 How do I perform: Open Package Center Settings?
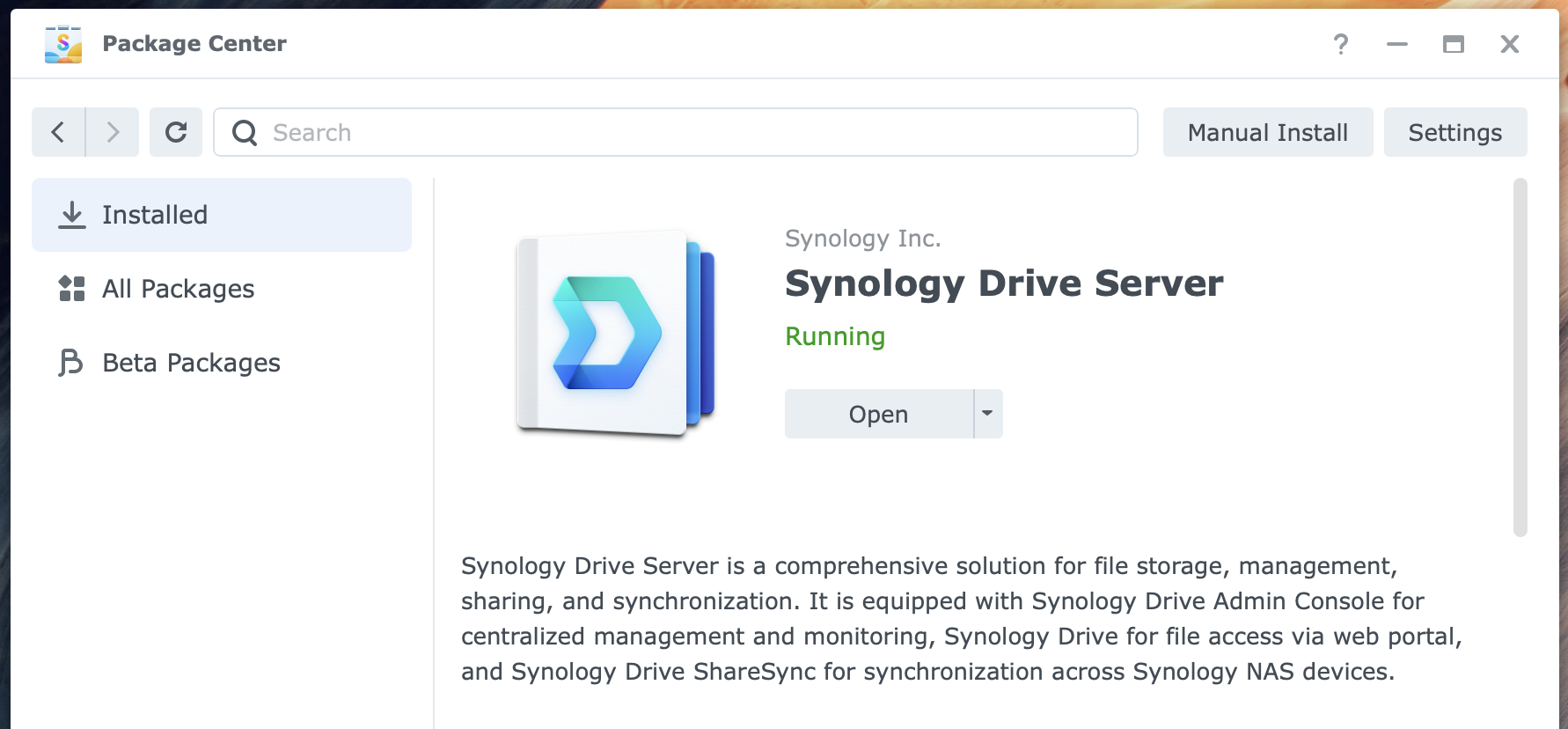(x=1455, y=132)
